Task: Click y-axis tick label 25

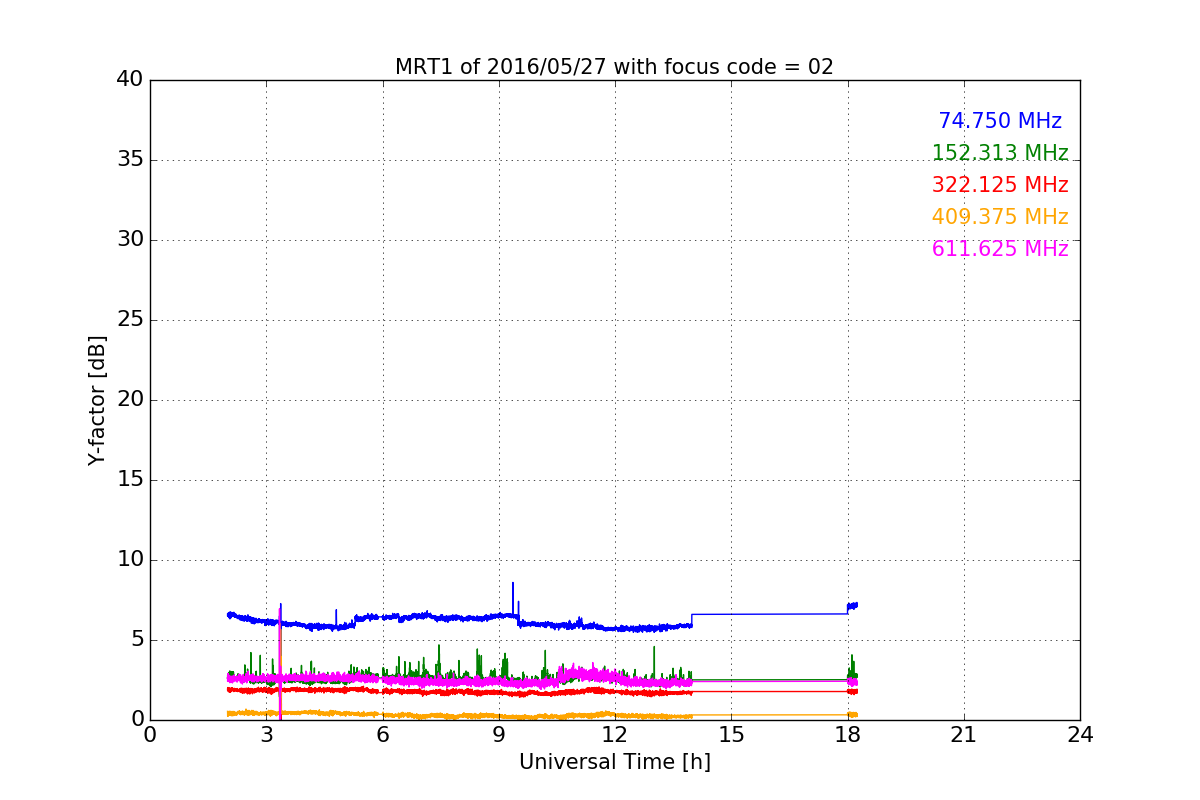Action: (x=130, y=320)
